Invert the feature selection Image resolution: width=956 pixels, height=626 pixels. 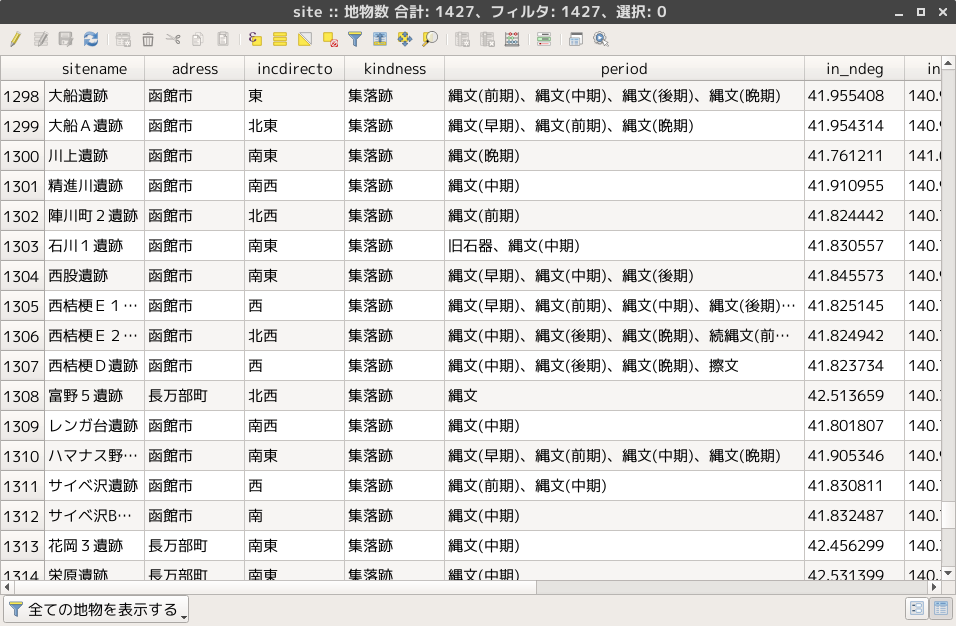[305, 40]
